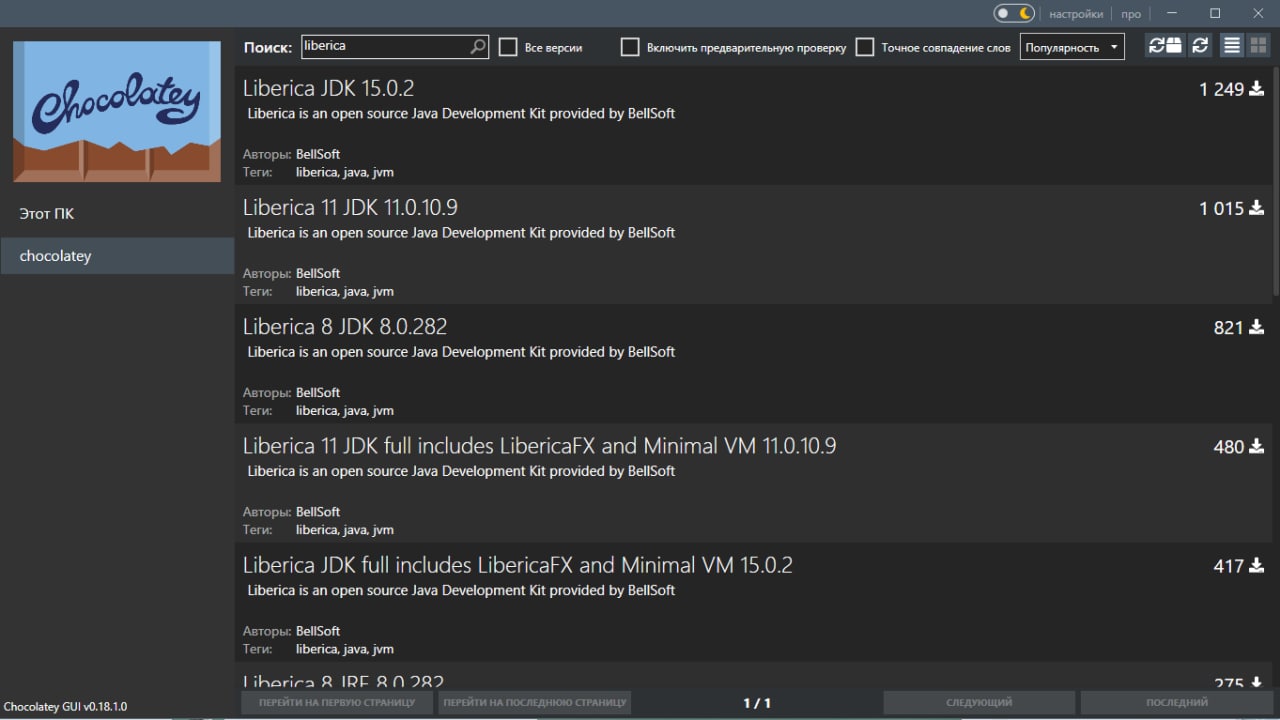
Task: Click ПЕРЕЙТИ НА ПОСЛЕДНЮЮ СТРАНИЦУ button
Action: 535,702
